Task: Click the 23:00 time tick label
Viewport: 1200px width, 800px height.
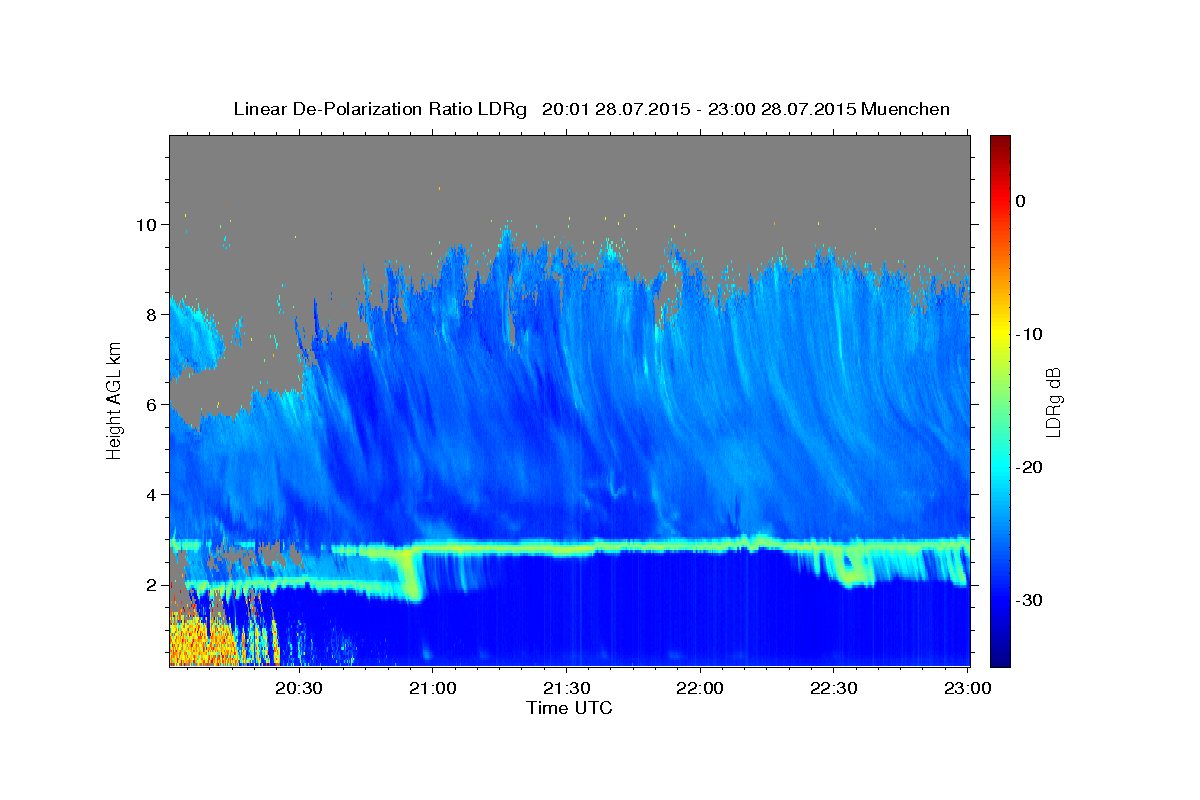Action: 967,688
